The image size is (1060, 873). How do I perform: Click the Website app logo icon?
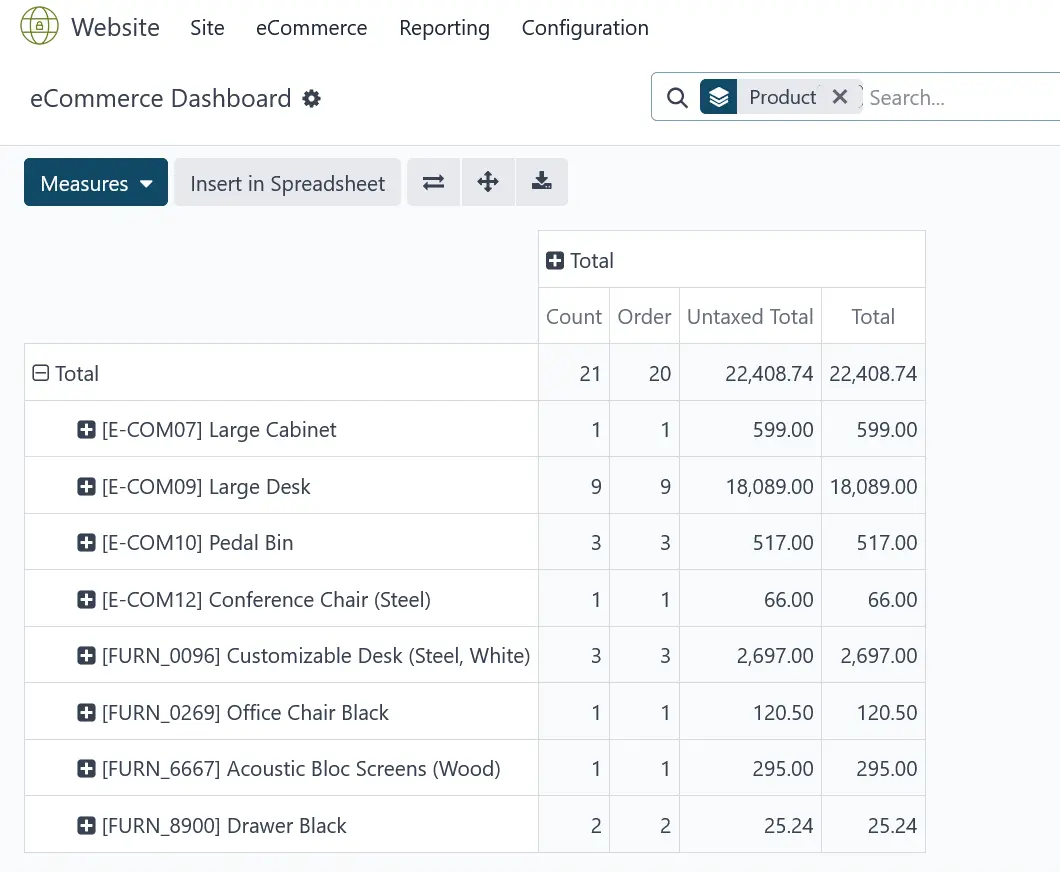(x=39, y=27)
